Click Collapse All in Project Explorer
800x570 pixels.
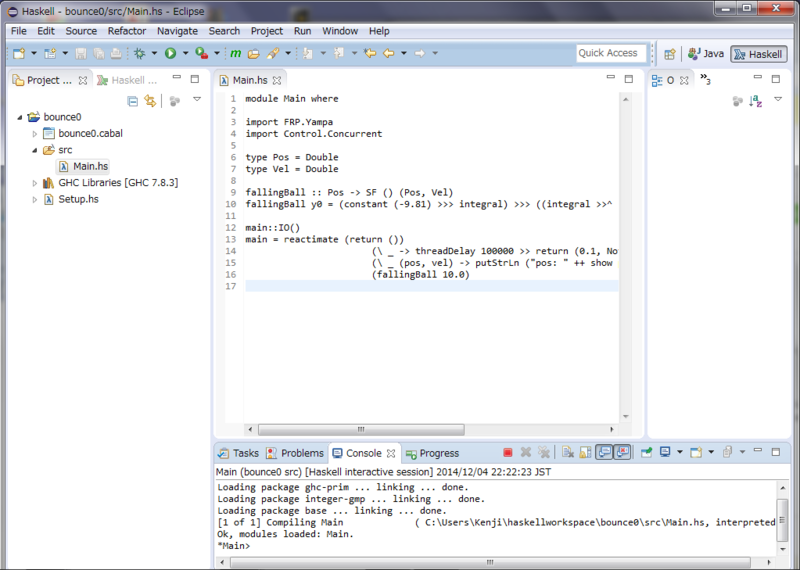coord(133,101)
